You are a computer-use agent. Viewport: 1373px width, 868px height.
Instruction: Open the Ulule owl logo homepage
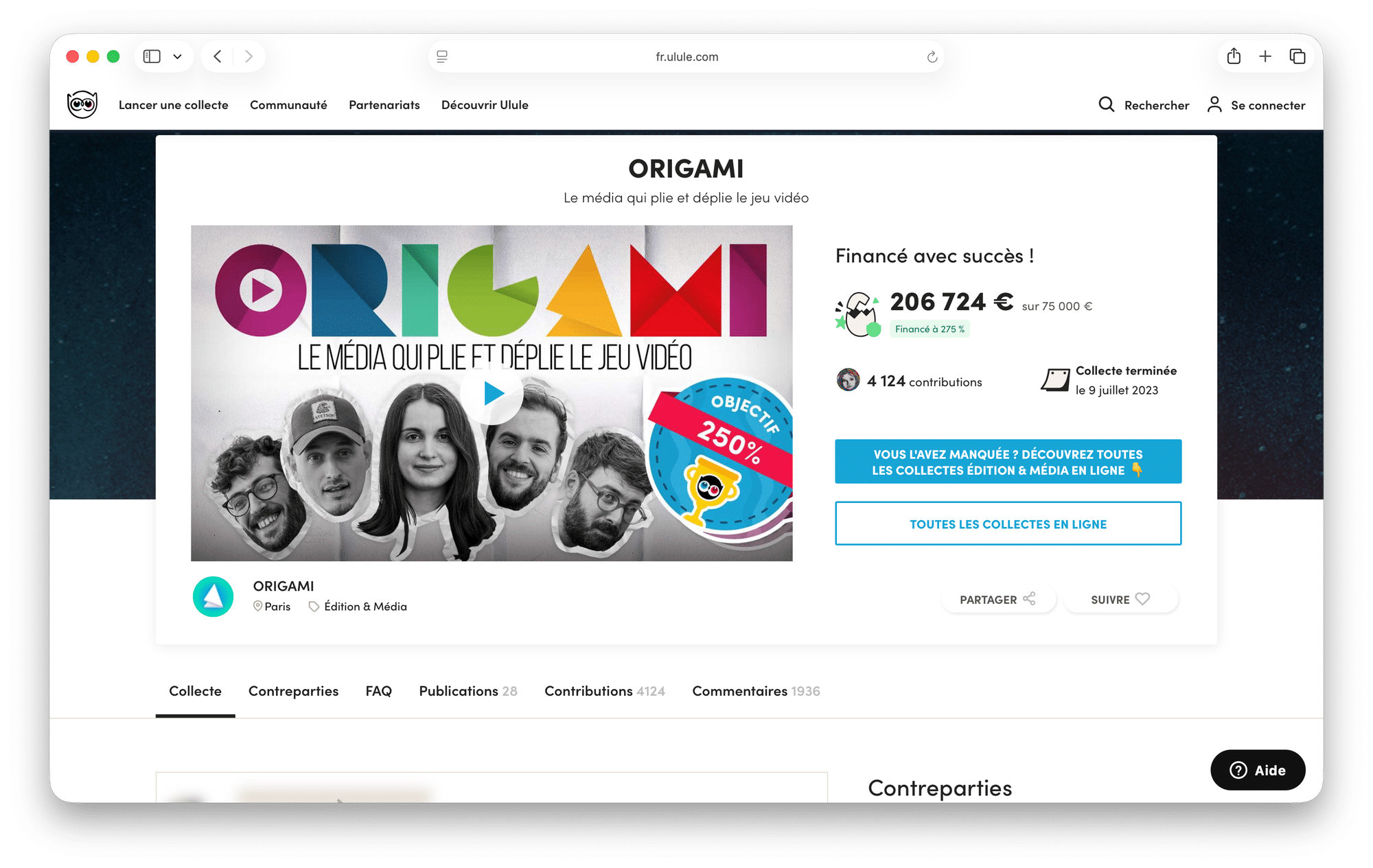click(82, 104)
